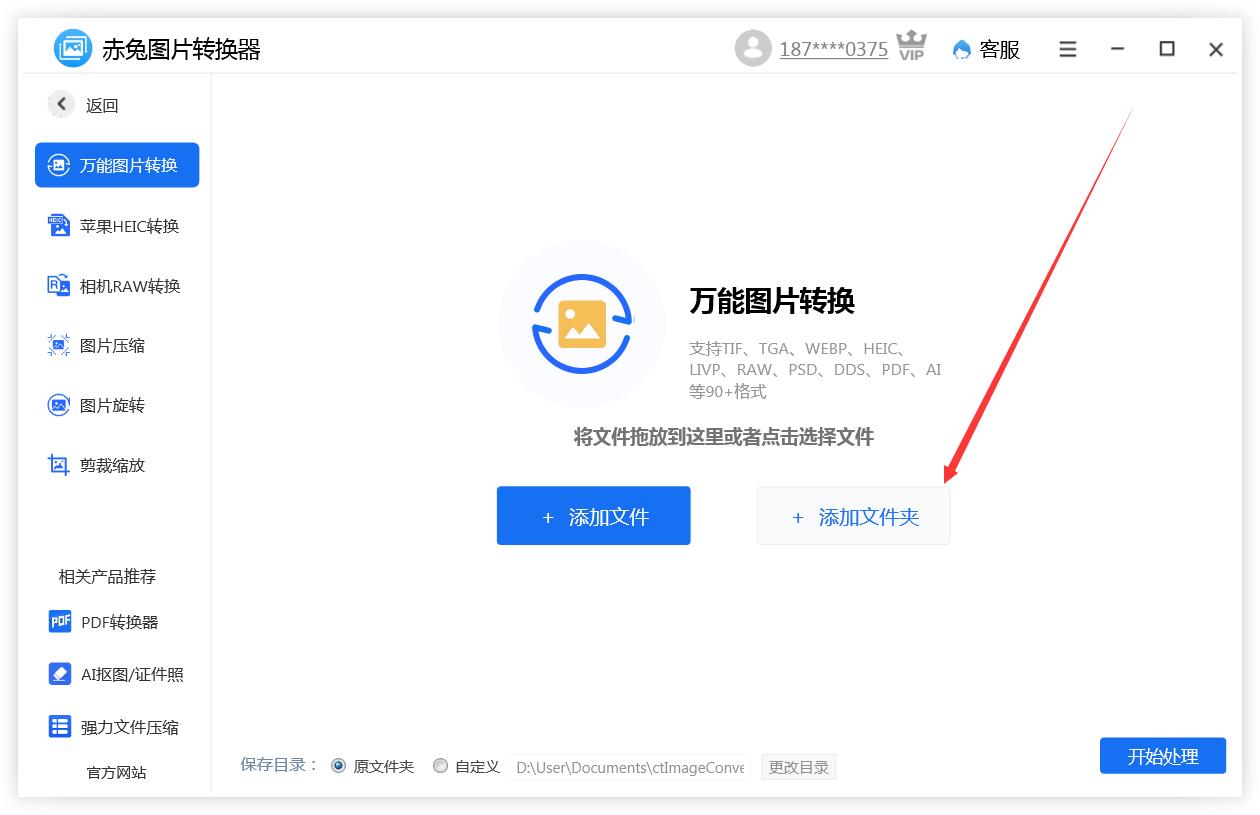1260x815 pixels.
Task: Minimize the window
Action: (x=1117, y=49)
